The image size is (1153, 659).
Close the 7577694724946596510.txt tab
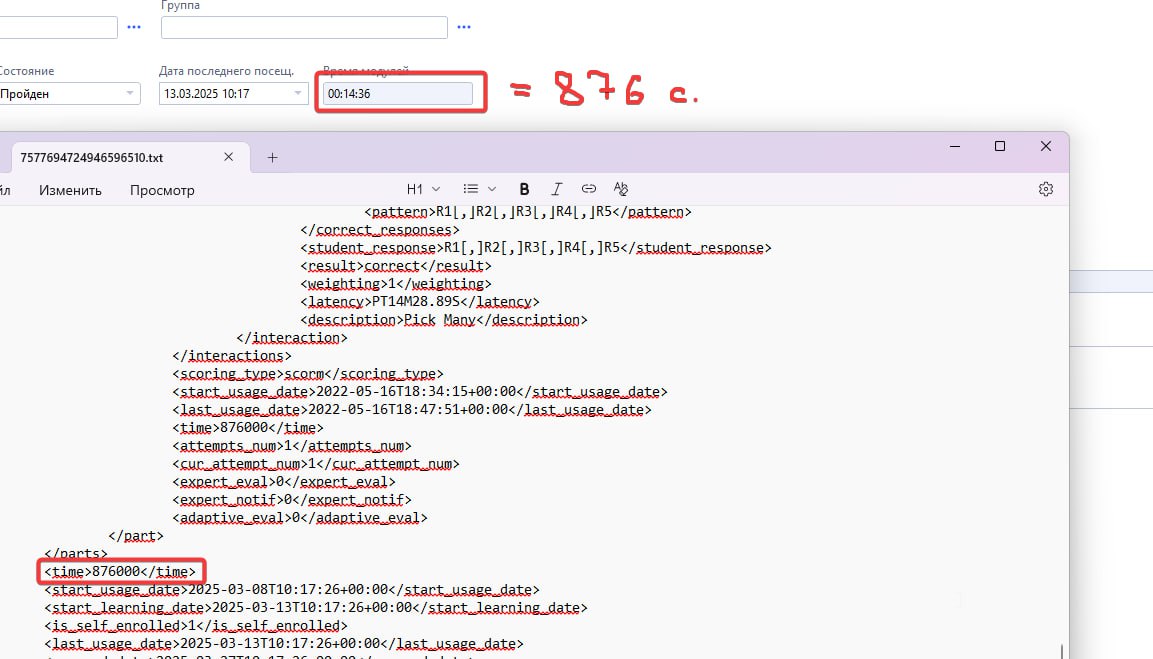(x=229, y=158)
